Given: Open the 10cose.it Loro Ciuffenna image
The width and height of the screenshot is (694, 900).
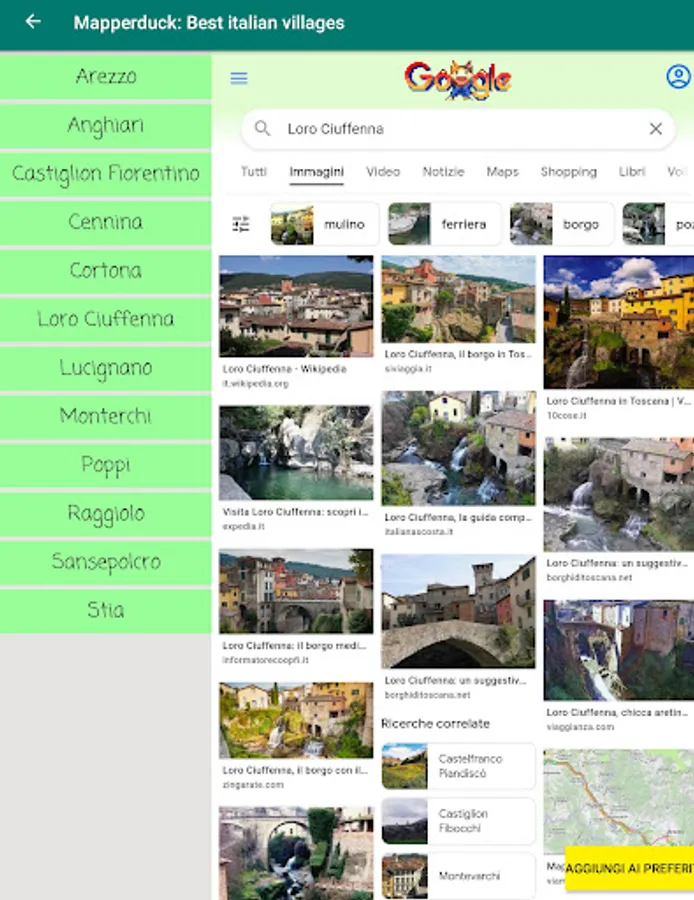Looking at the screenshot, I should [619, 322].
